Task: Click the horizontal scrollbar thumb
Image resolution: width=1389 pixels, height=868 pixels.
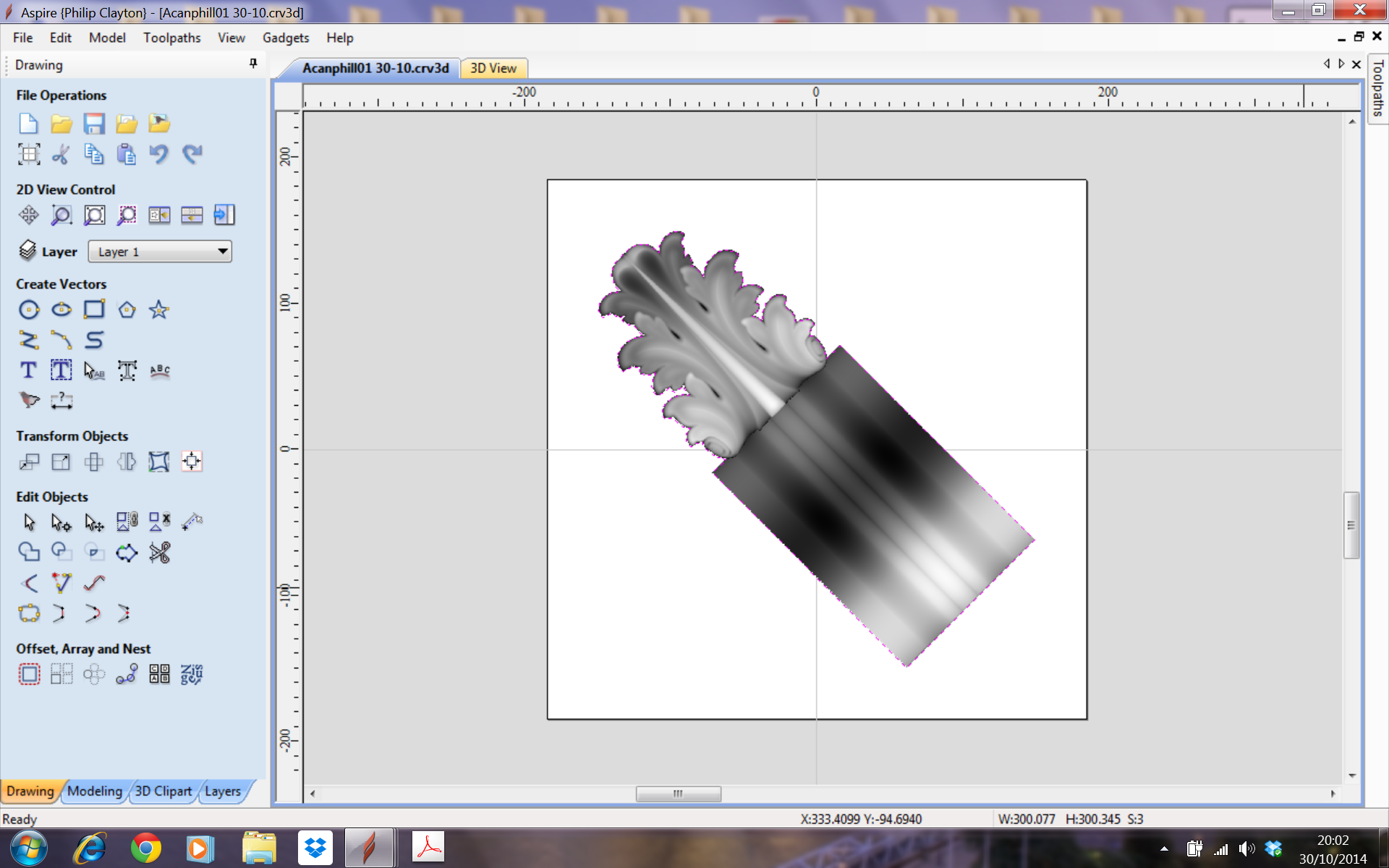Action: point(678,793)
